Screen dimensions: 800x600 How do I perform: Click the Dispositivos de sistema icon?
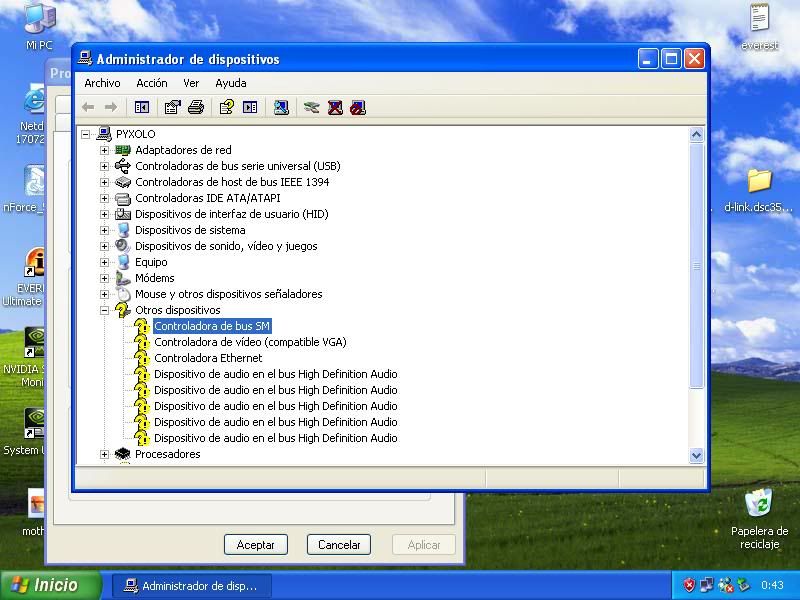(x=122, y=230)
